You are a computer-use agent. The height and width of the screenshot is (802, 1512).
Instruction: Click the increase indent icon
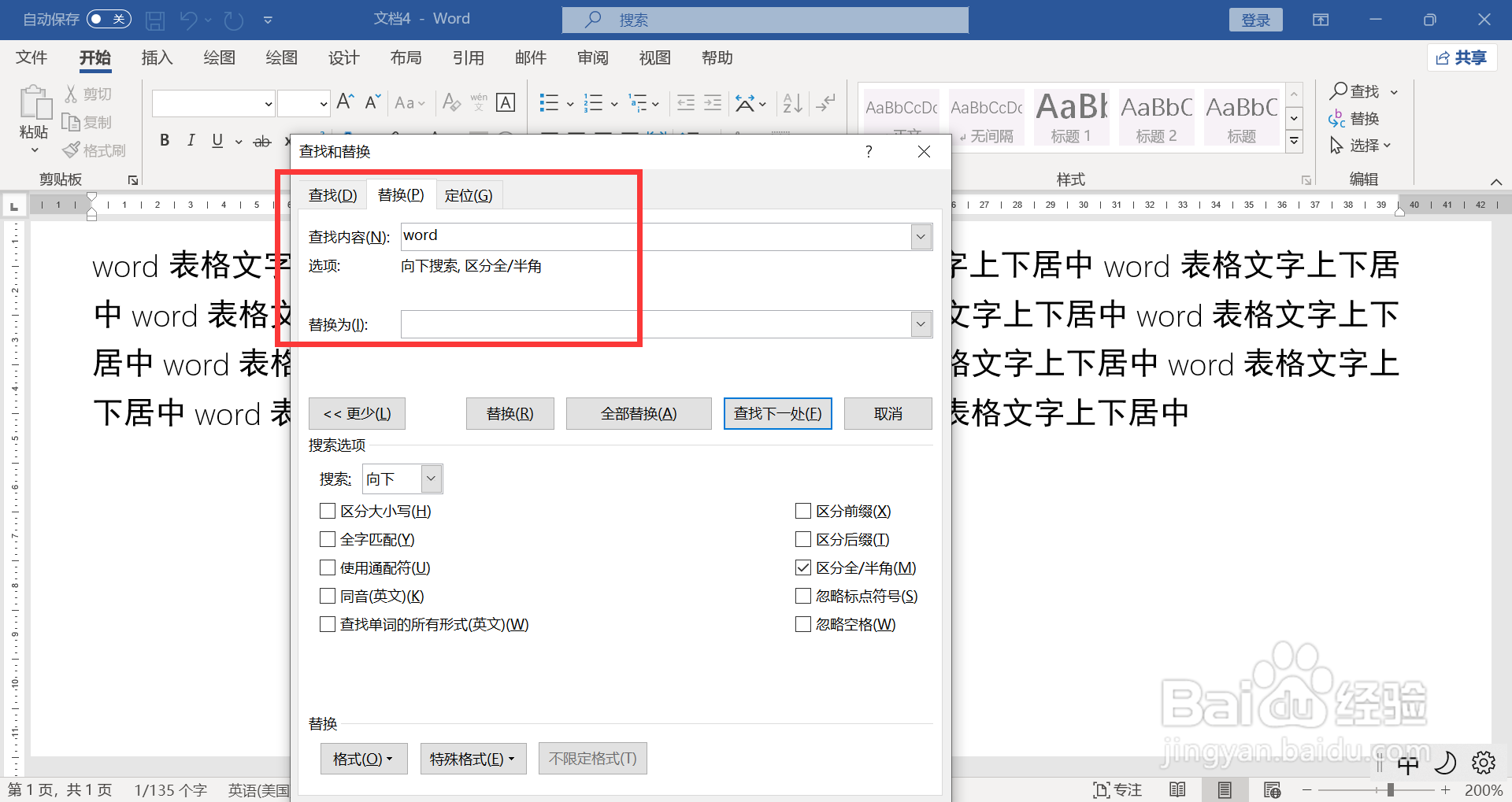click(x=713, y=102)
